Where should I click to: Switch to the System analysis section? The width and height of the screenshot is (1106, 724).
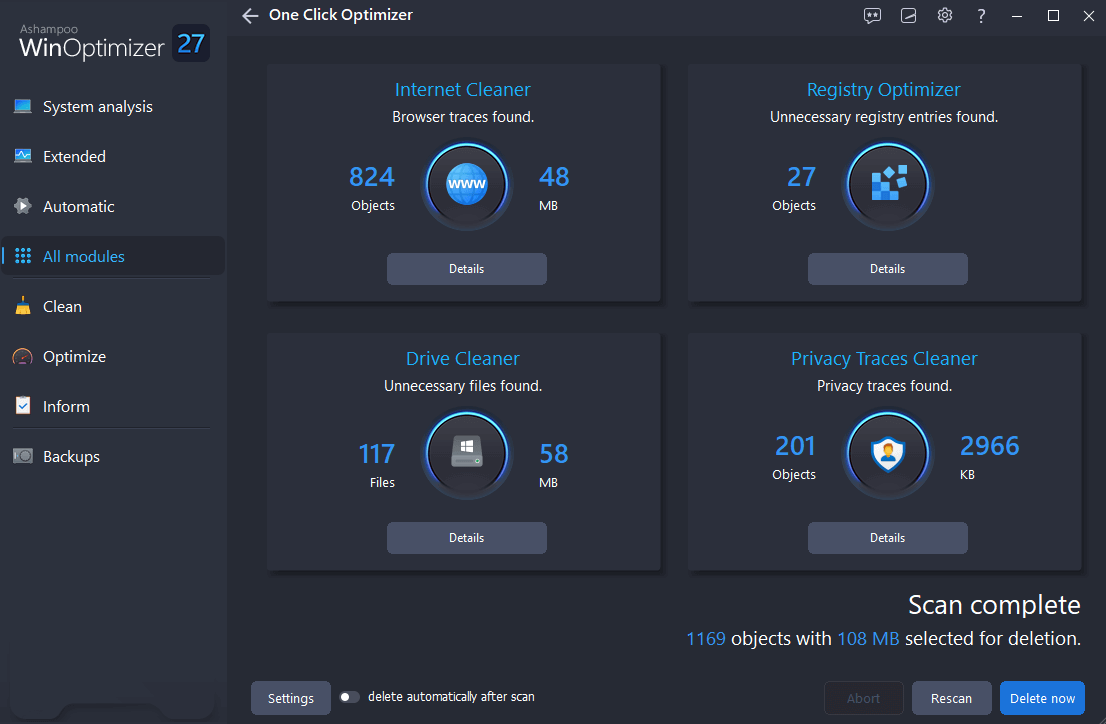[x=96, y=106]
